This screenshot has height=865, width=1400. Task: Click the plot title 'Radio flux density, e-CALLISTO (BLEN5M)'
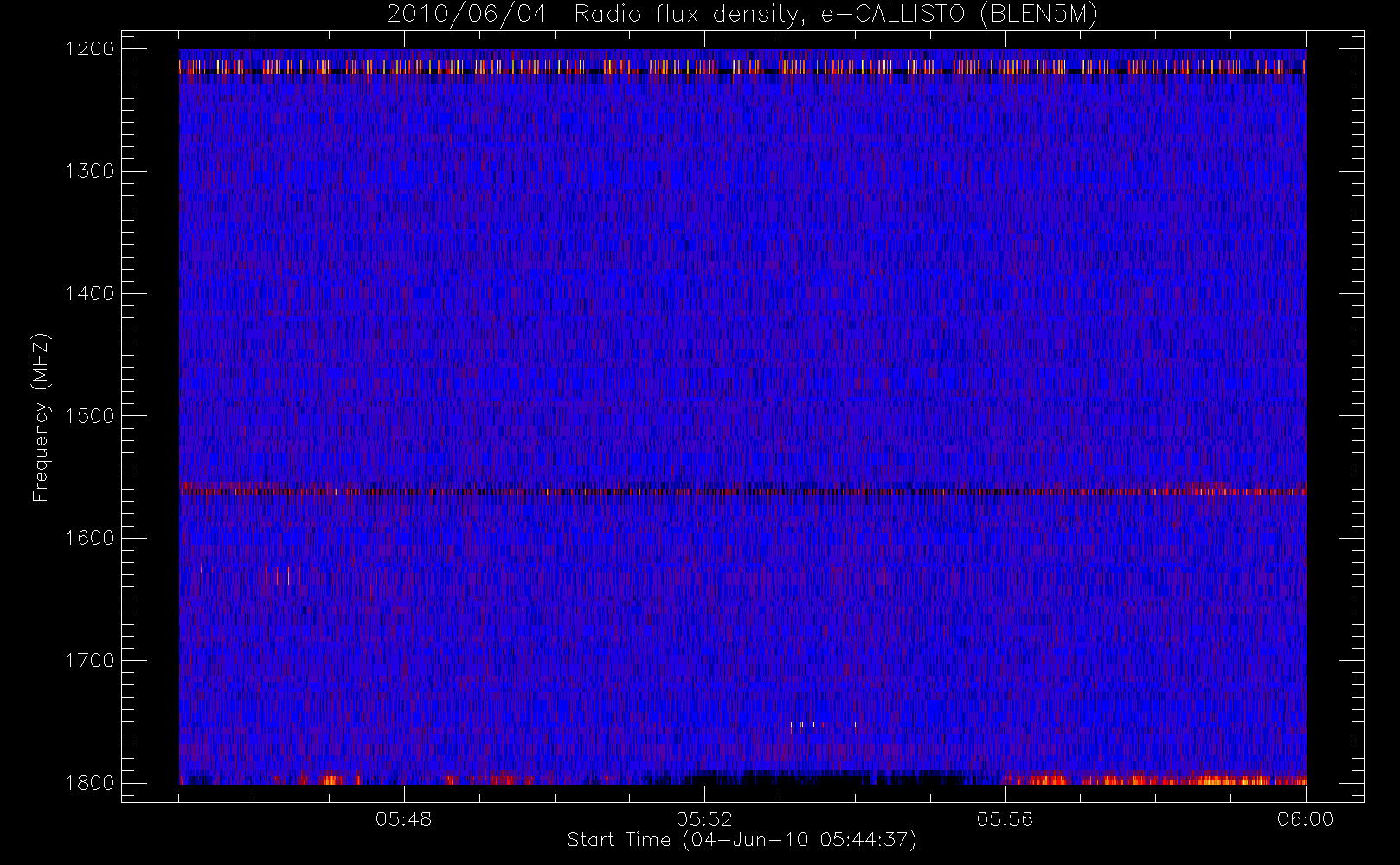click(836, 15)
